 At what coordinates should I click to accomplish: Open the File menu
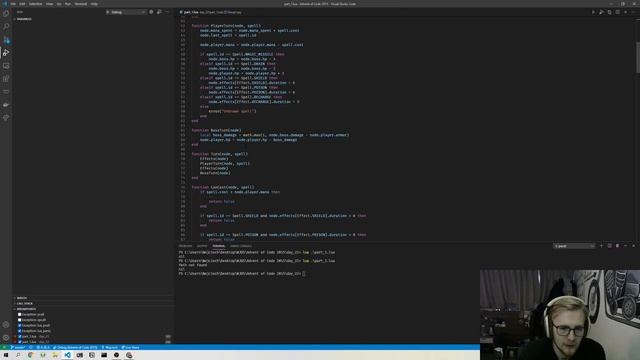tap(13, 4)
